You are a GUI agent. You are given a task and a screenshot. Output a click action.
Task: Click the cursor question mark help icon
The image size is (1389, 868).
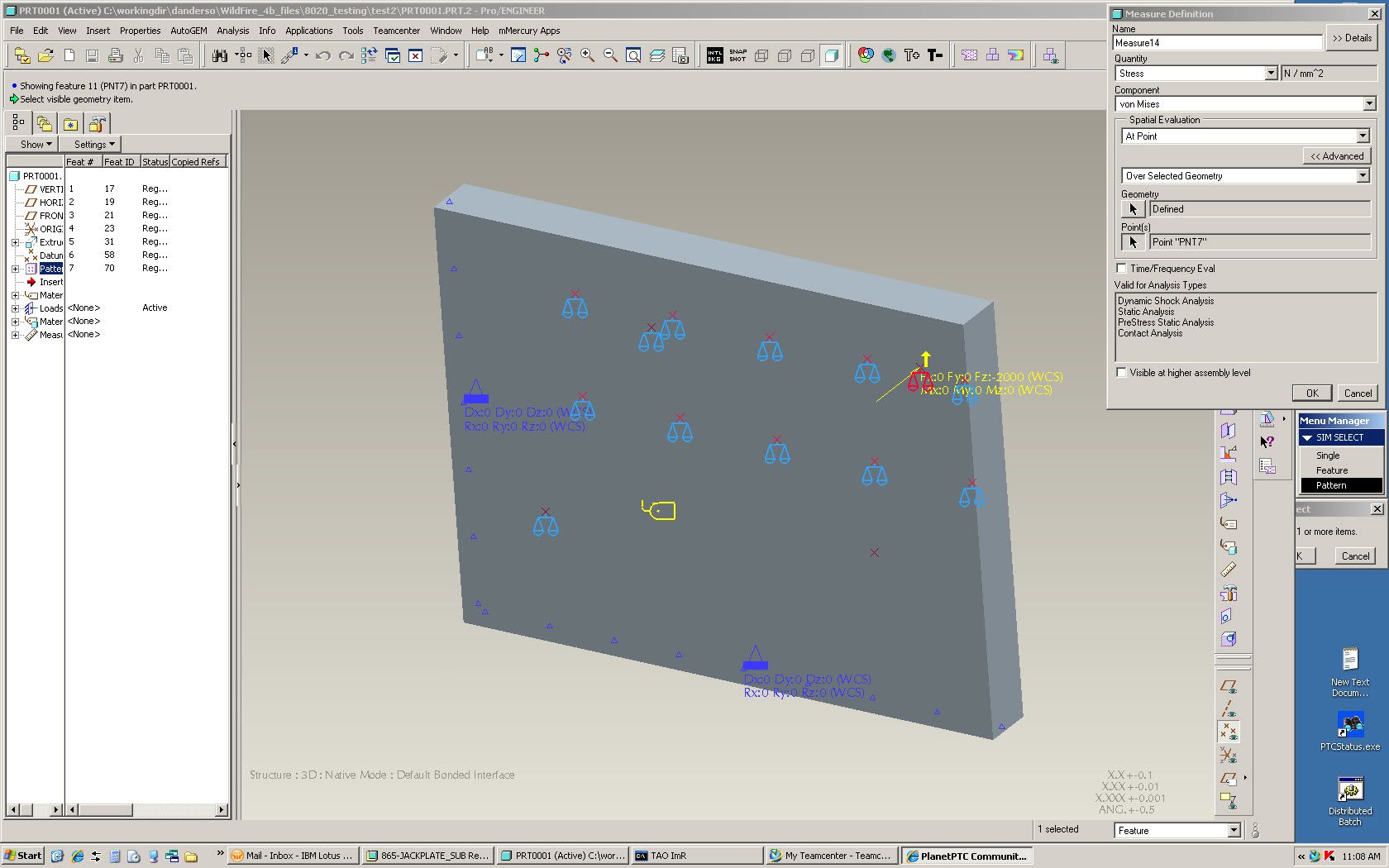click(x=1267, y=442)
